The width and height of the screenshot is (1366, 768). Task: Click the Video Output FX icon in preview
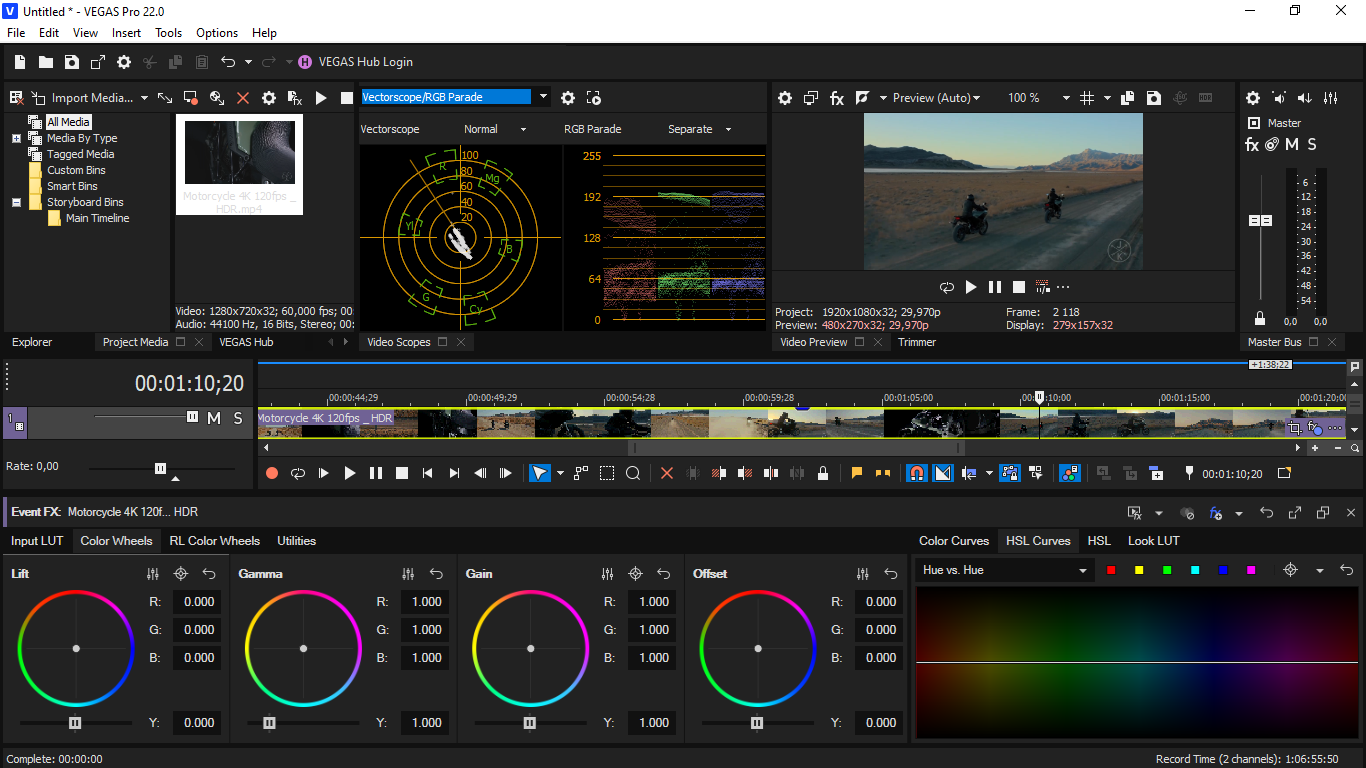pyautogui.click(x=837, y=98)
